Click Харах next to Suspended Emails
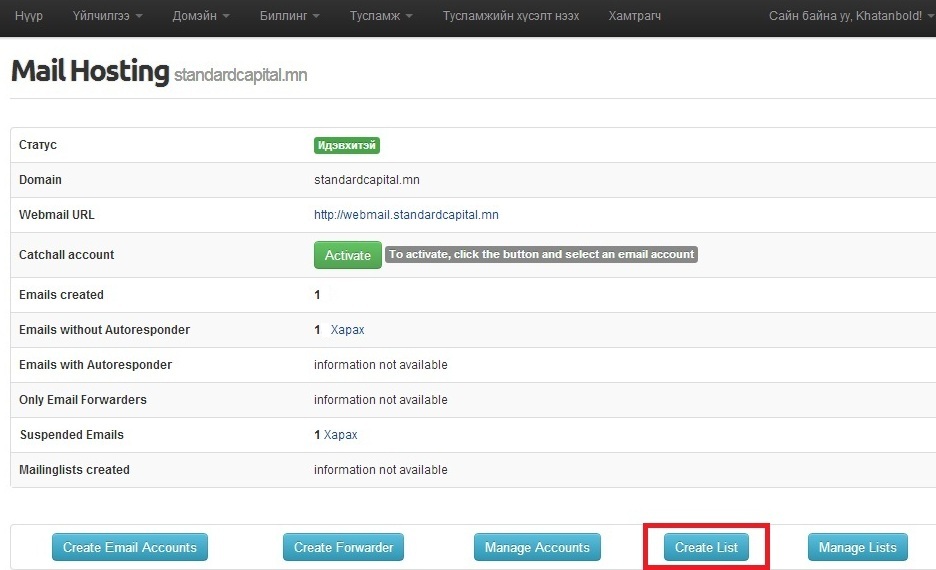This screenshot has height=570, width=936. [340, 435]
